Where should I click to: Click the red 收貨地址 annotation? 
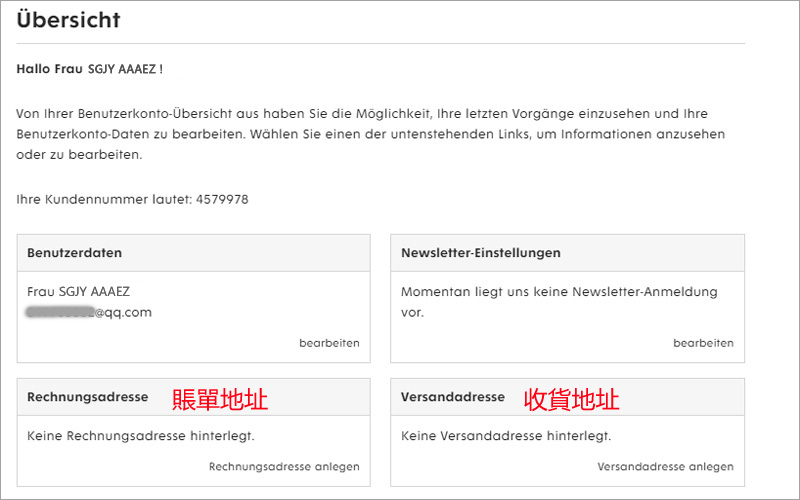[x=572, y=400]
